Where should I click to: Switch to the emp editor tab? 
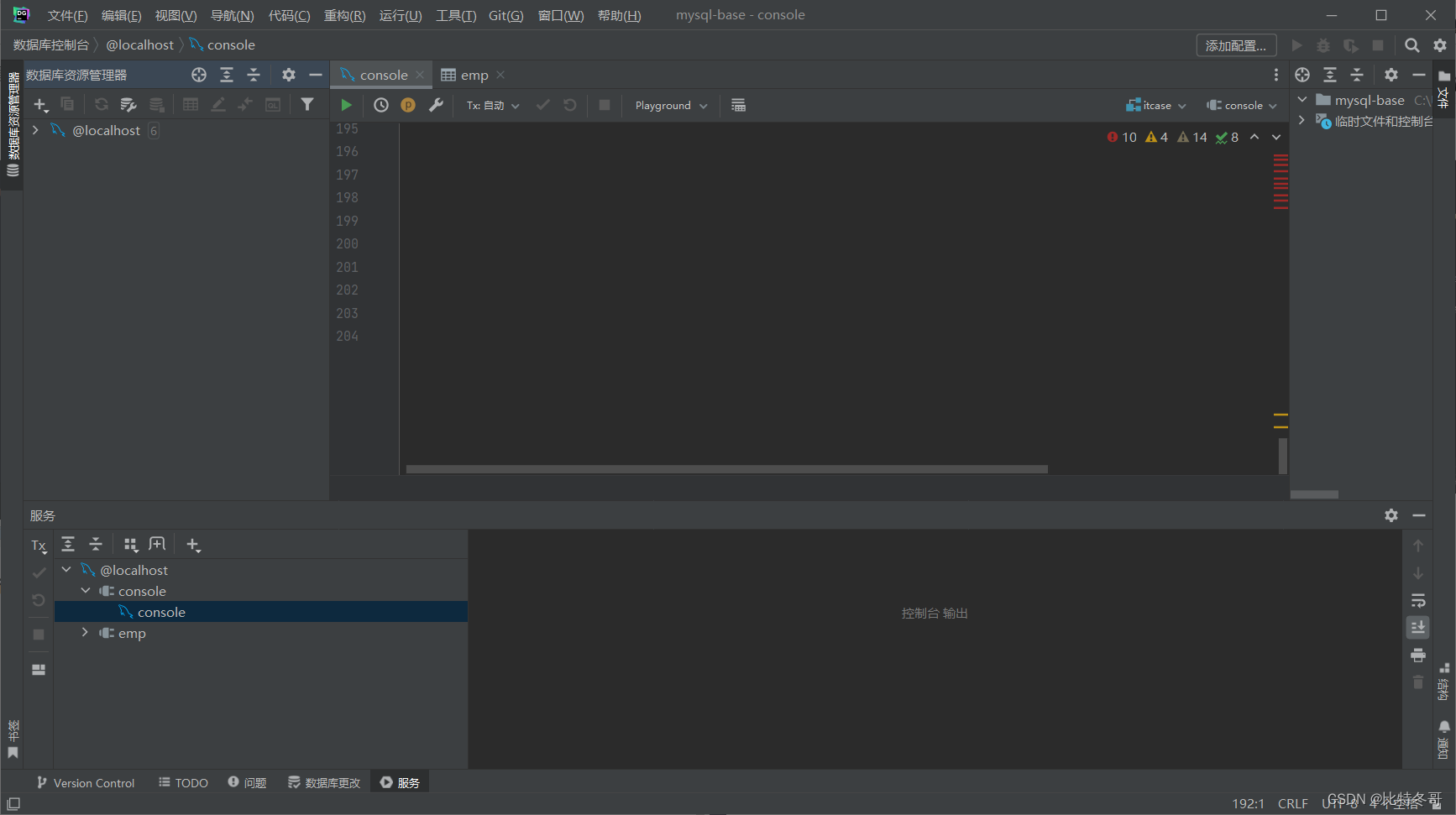pos(473,75)
